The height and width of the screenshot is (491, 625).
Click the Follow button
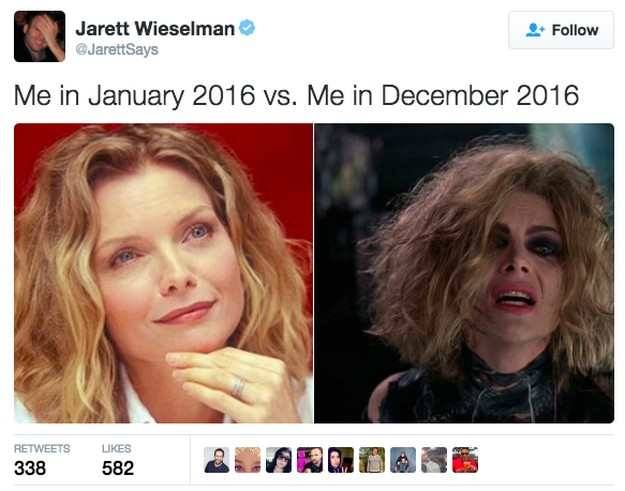[x=561, y=30]
